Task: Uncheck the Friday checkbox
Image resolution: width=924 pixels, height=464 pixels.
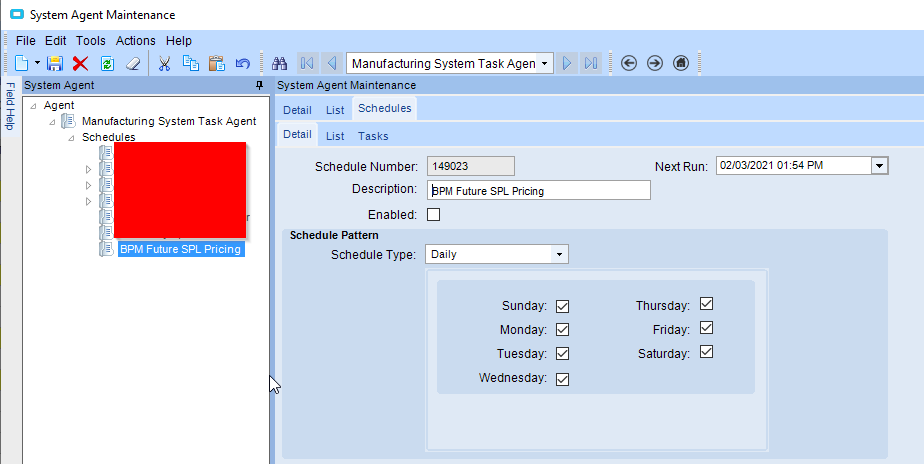Action: (x=707, y=328)
